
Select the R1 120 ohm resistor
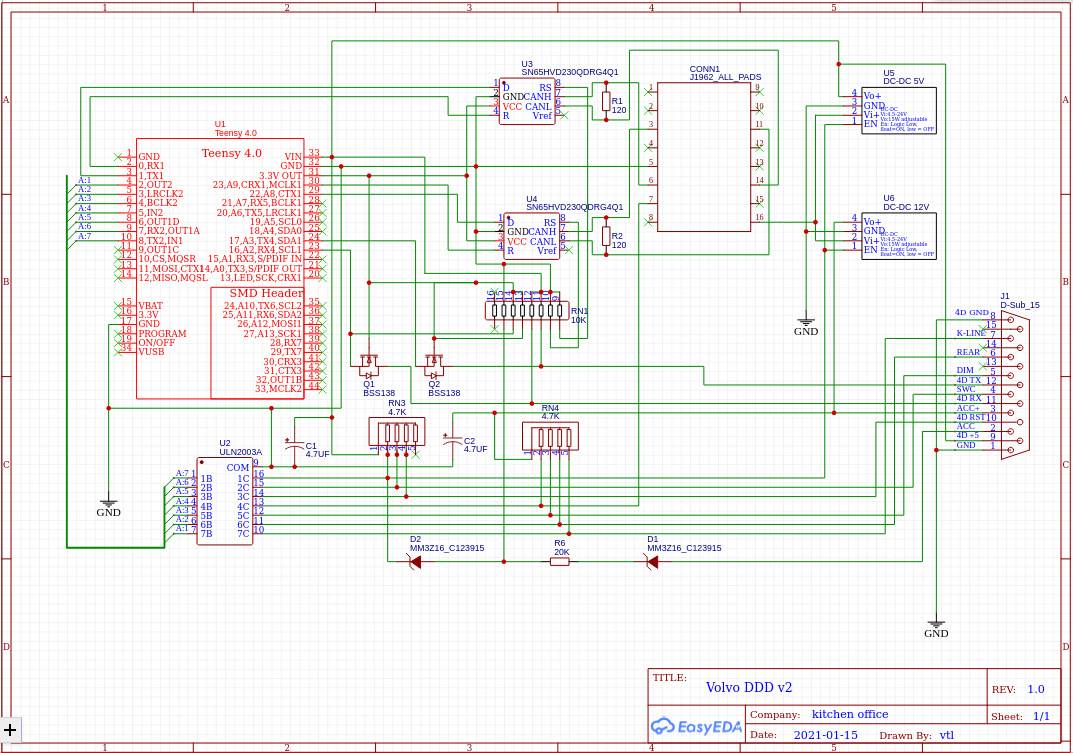604,102
